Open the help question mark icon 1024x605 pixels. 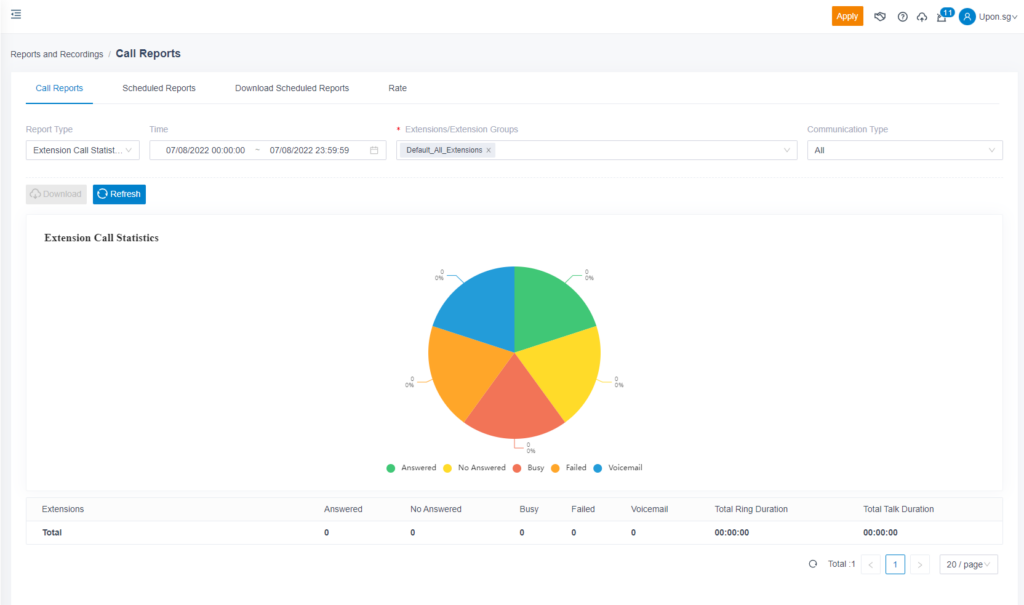pos(901,16)
